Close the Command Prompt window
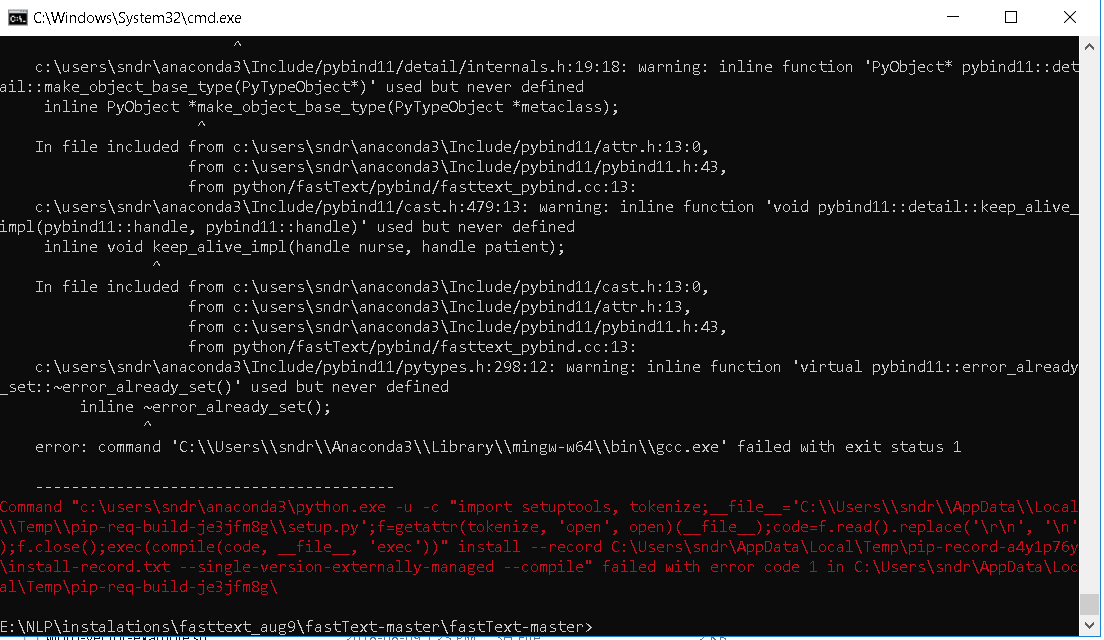The width and height of the screenshot is (1104, 640). [1070, 17]
